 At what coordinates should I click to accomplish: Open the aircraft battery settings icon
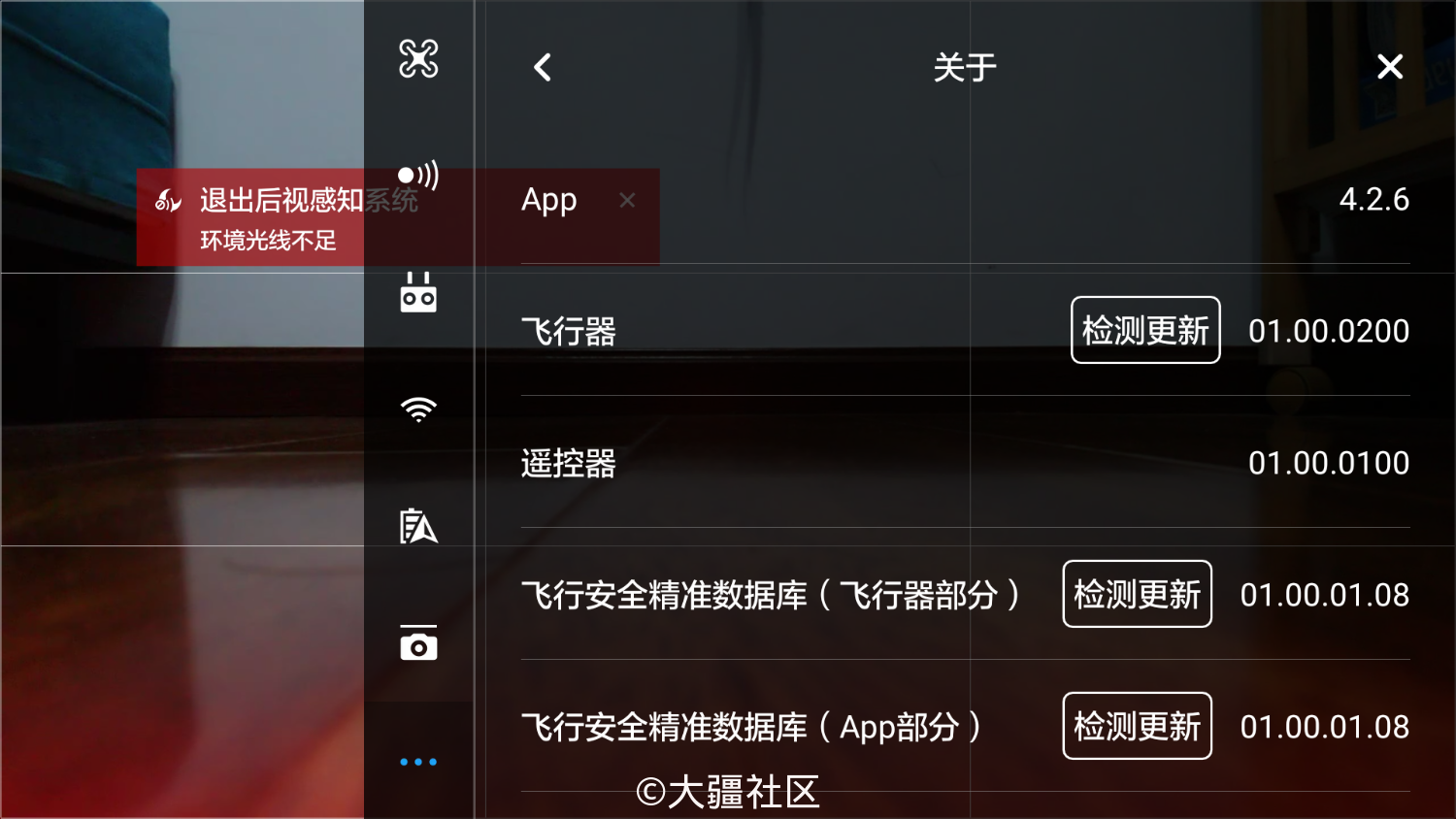[x=418, y=526]
